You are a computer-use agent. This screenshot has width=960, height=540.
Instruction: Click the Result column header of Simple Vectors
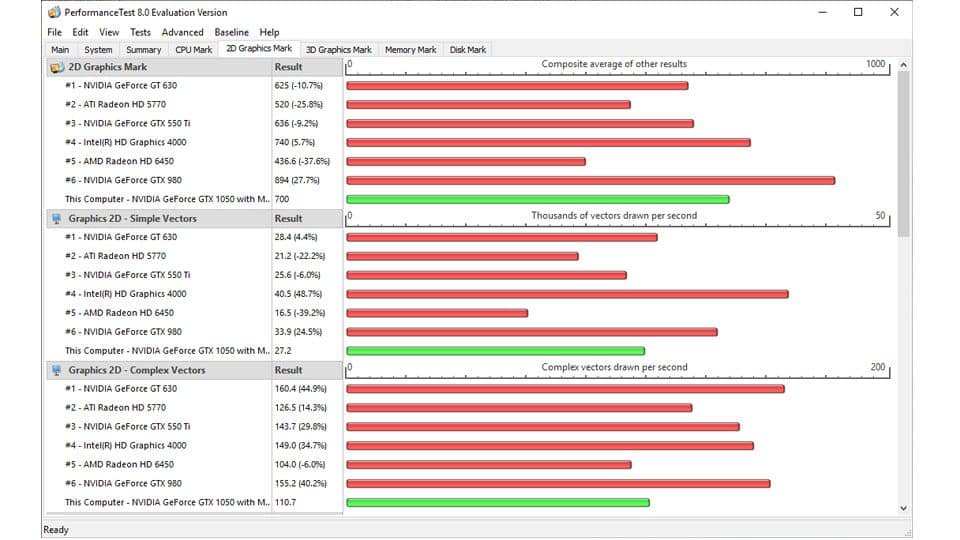pyautogui.click(x=307, y=219)
